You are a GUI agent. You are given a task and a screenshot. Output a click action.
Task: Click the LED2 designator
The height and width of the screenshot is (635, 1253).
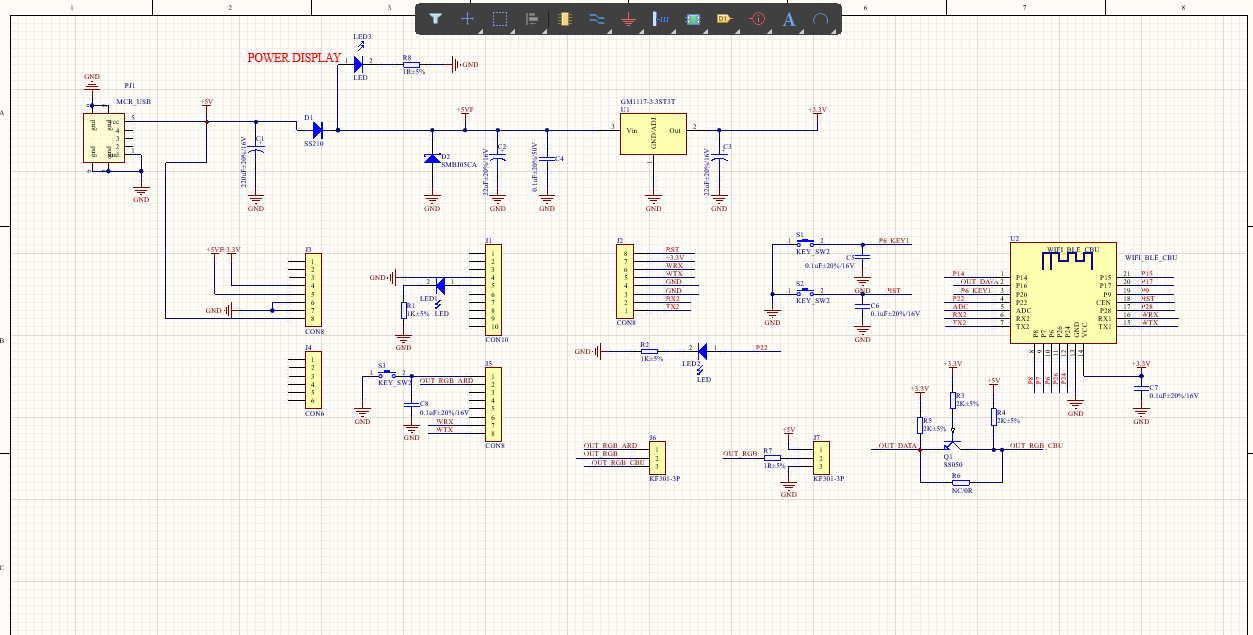coord(691,365)
